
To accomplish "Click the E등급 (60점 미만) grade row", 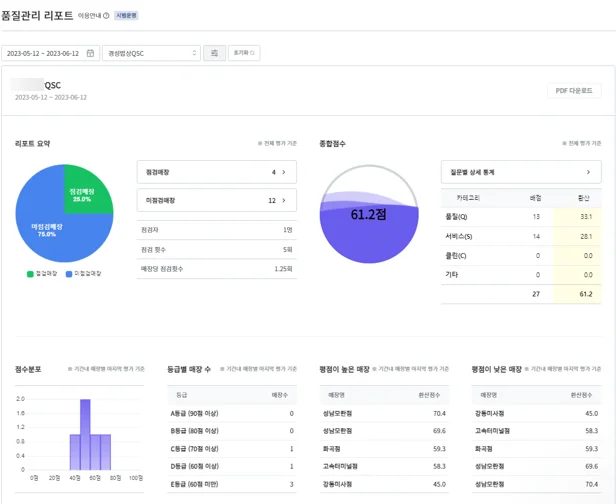I will coord(232,484).
